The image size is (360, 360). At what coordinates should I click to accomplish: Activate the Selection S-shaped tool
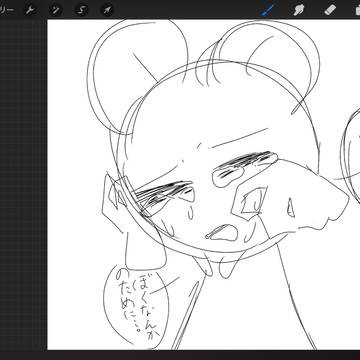81,10
